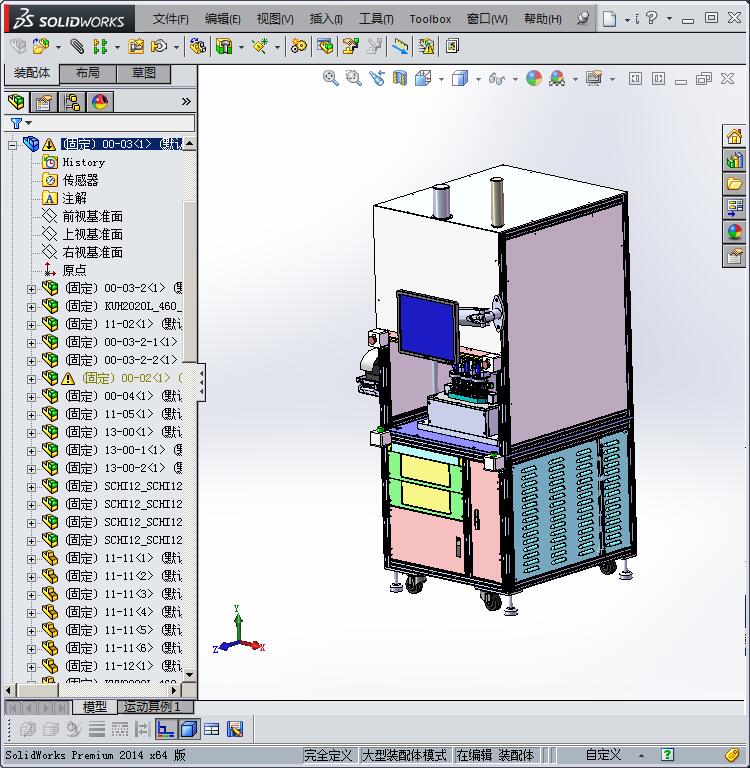Select the 右视基准面 plane
The height and width of the screenshot is (768, 750).
point(92,252)
